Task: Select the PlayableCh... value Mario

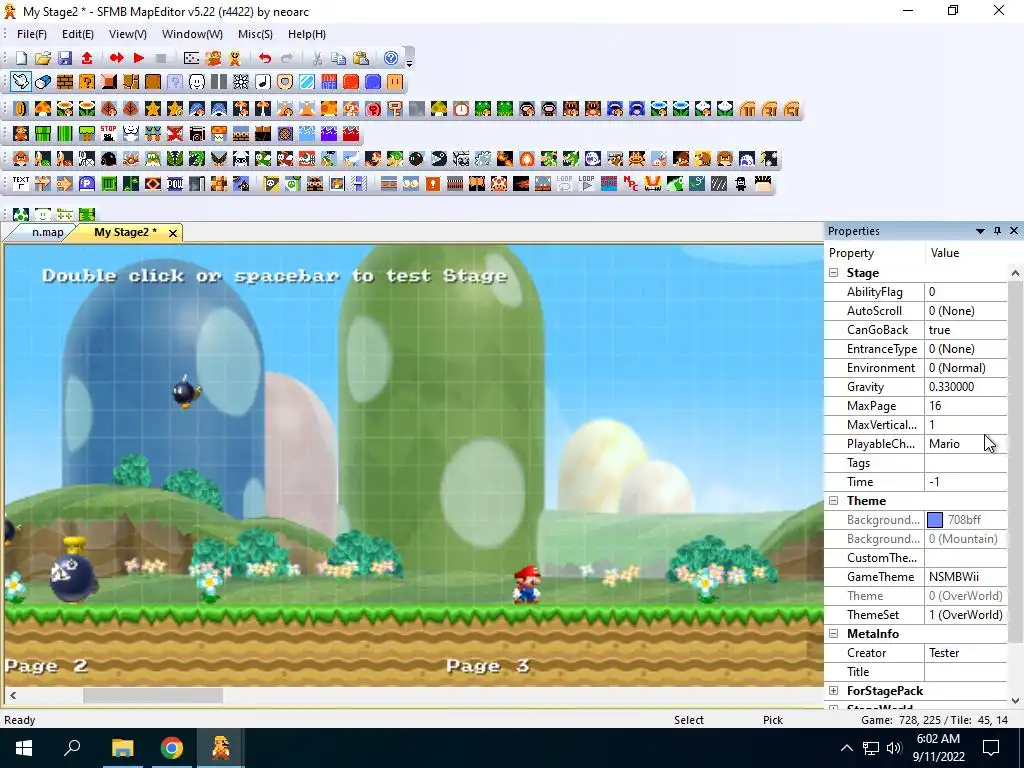Action: pos(965,443)
